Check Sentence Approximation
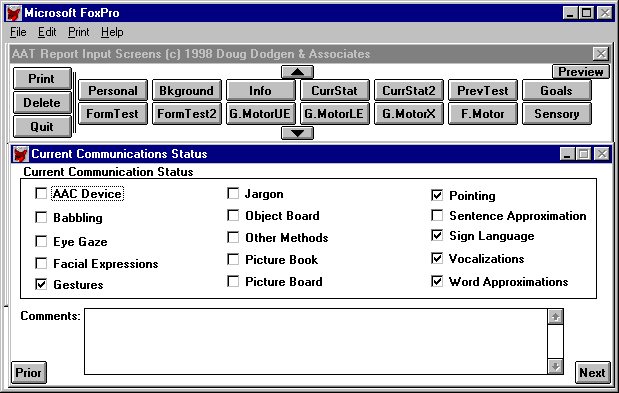 click(437, 215)
